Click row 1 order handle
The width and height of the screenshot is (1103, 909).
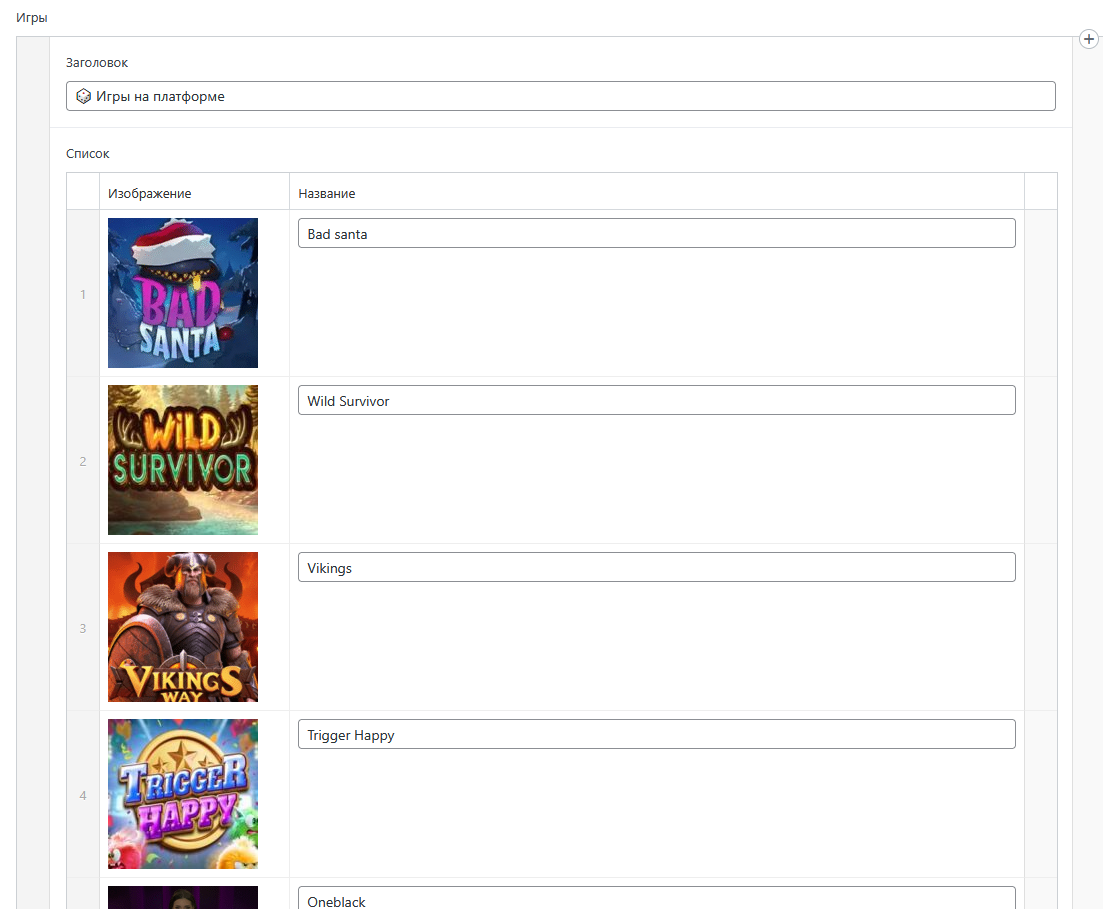click(83, 294)
